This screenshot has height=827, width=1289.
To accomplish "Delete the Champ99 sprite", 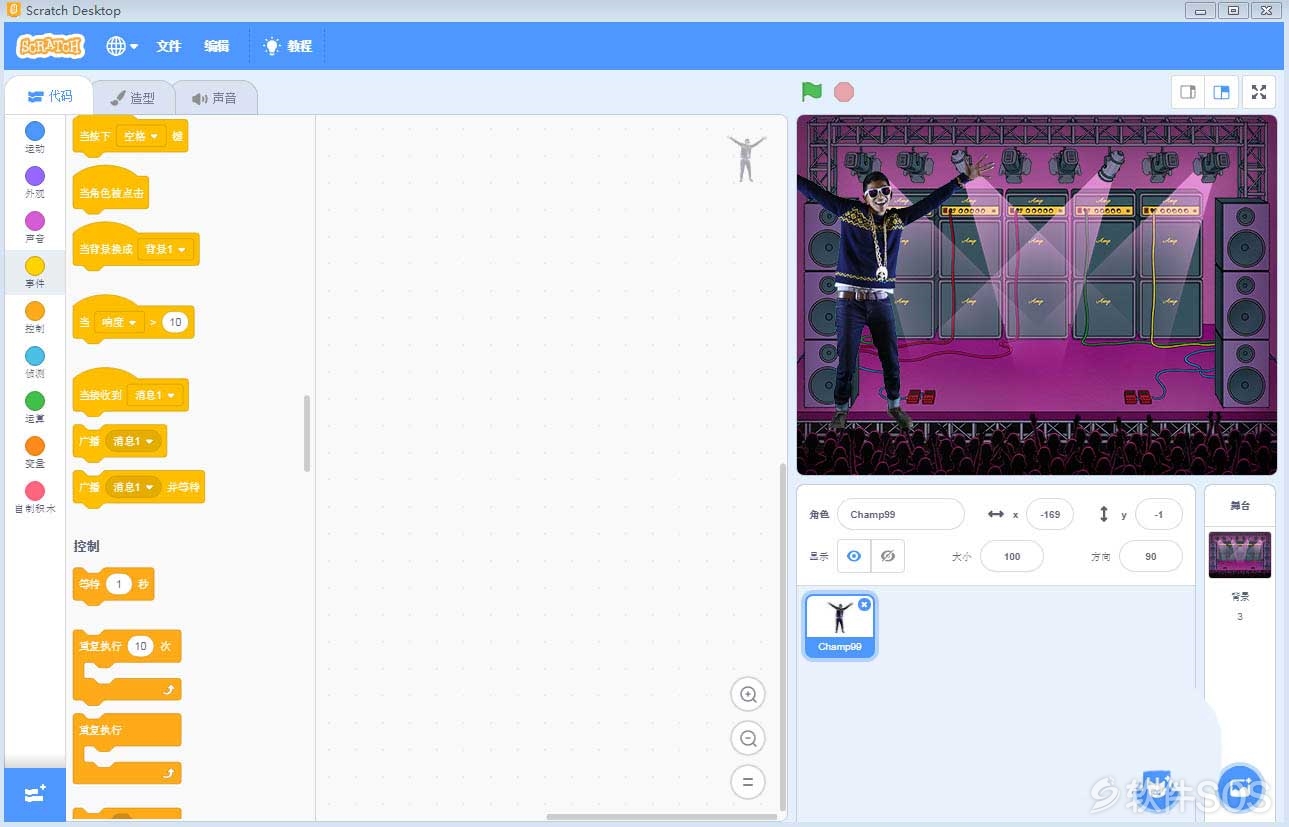I will click(864, 604).
